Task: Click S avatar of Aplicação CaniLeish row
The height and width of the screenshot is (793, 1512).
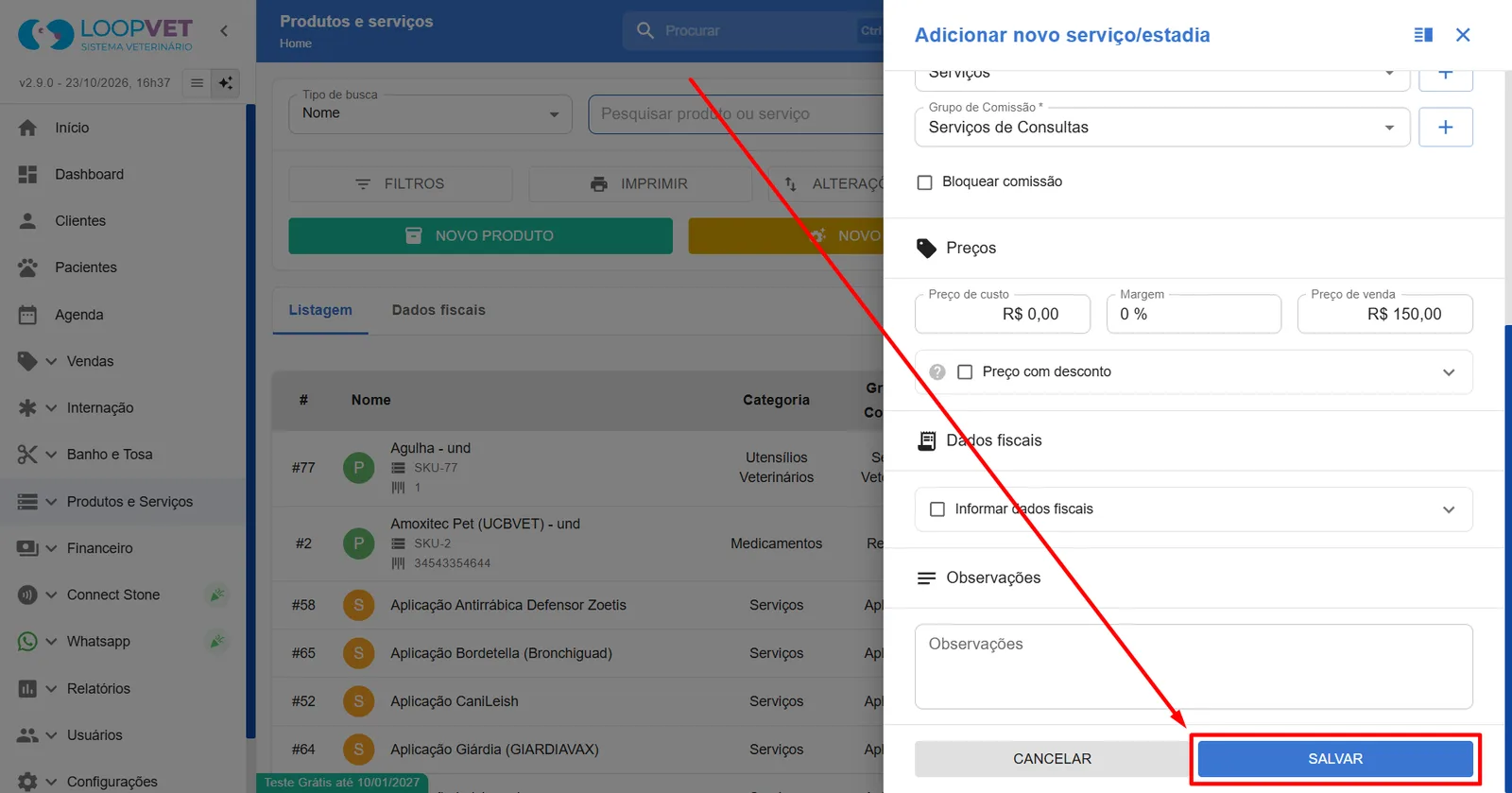Action: point(358,701)
